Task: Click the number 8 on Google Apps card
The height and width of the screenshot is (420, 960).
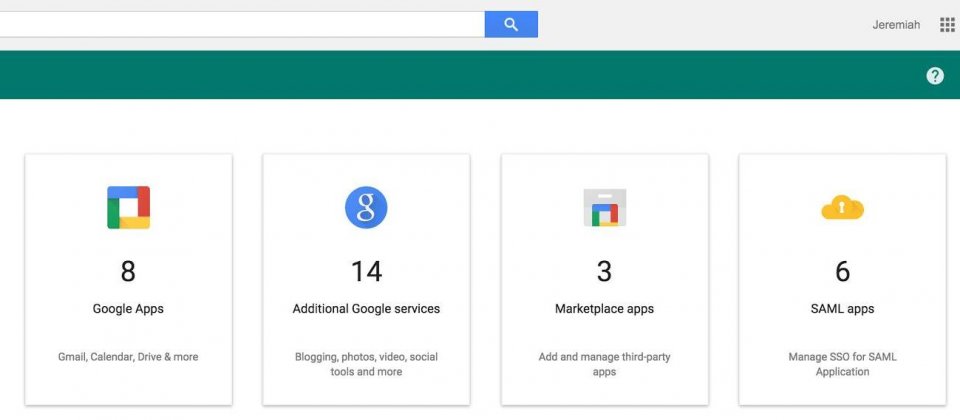Action: [128, 271]
